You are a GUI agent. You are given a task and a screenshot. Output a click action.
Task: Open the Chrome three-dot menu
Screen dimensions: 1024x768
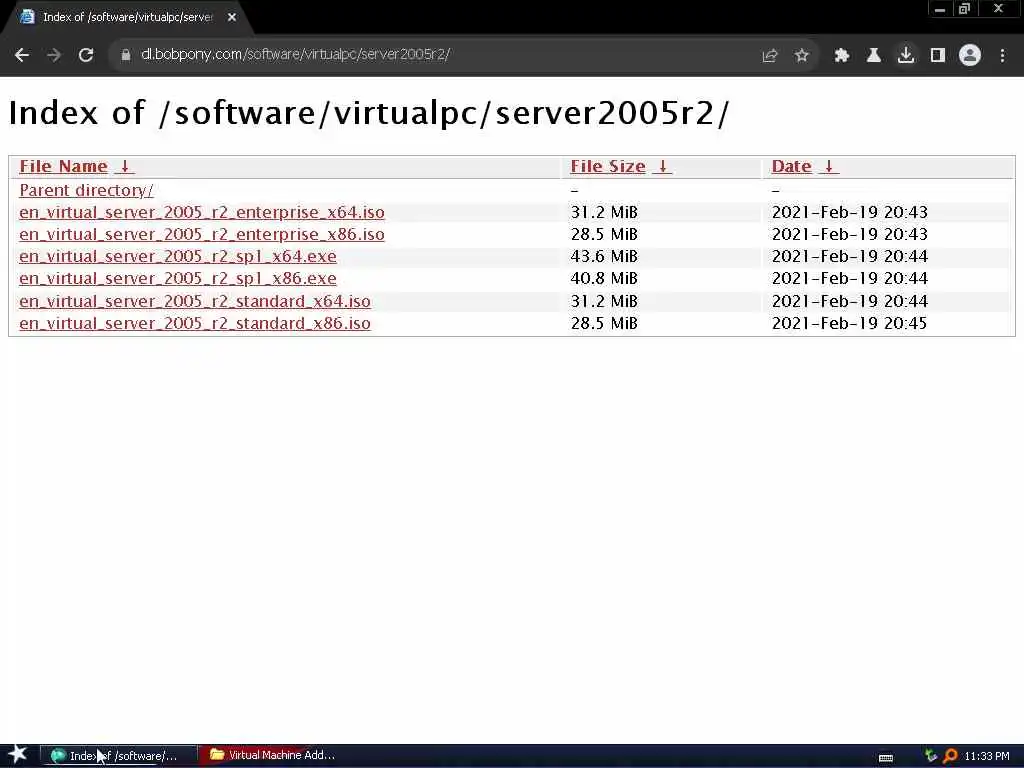[x=1002, y=56]
